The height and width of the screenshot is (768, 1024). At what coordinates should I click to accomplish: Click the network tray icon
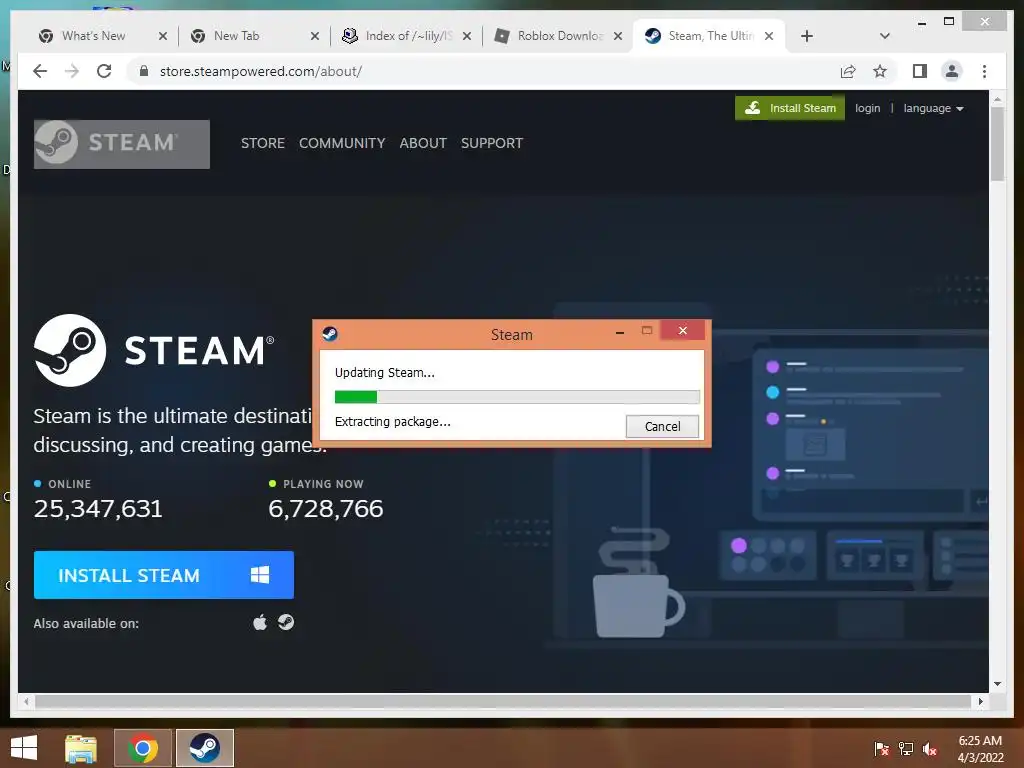(906, 749)
